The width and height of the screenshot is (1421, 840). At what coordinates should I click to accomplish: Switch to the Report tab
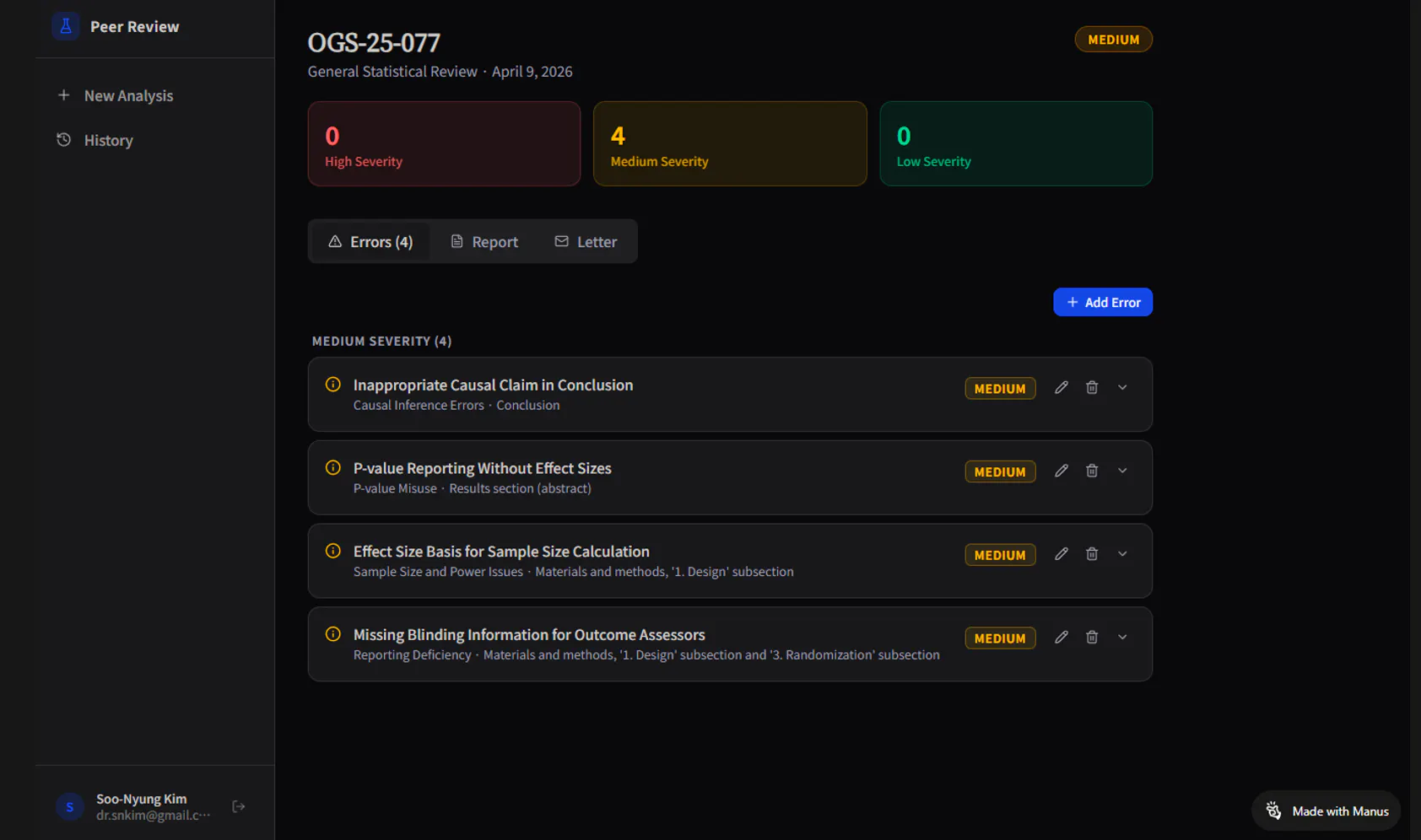(x=484, y=242)
